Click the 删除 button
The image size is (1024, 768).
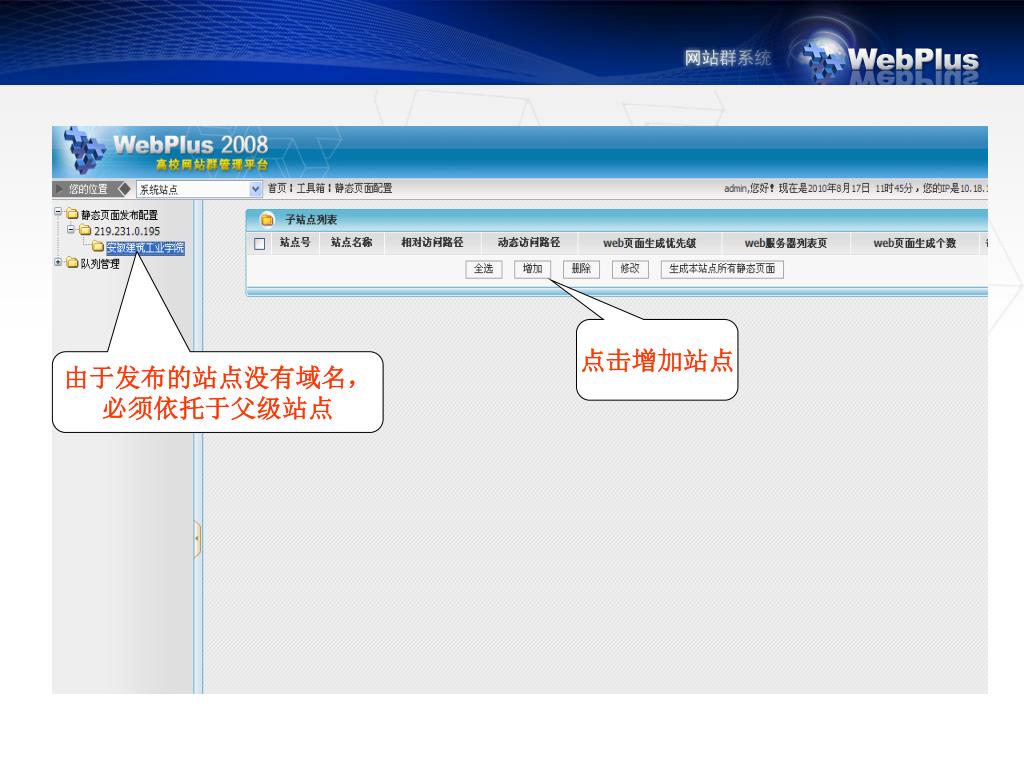[581, 269]
